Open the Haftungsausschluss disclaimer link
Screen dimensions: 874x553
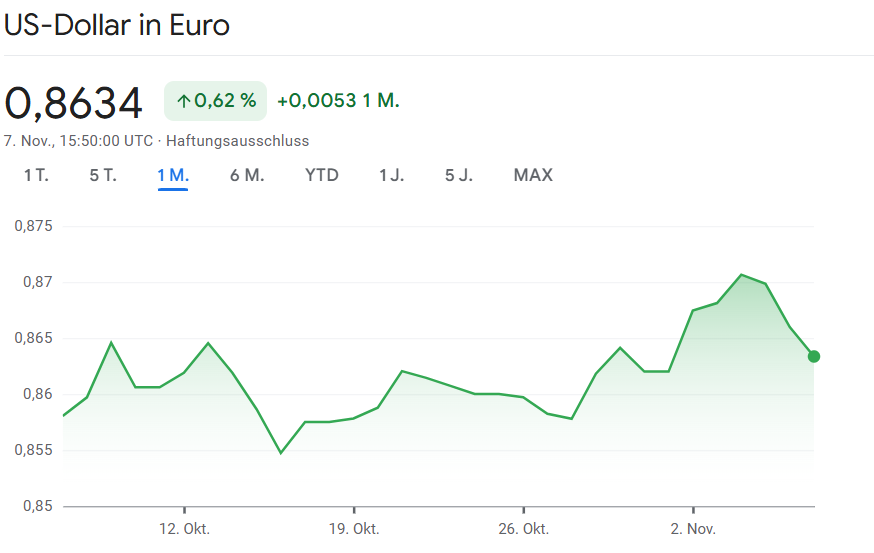tap(237, 141)
